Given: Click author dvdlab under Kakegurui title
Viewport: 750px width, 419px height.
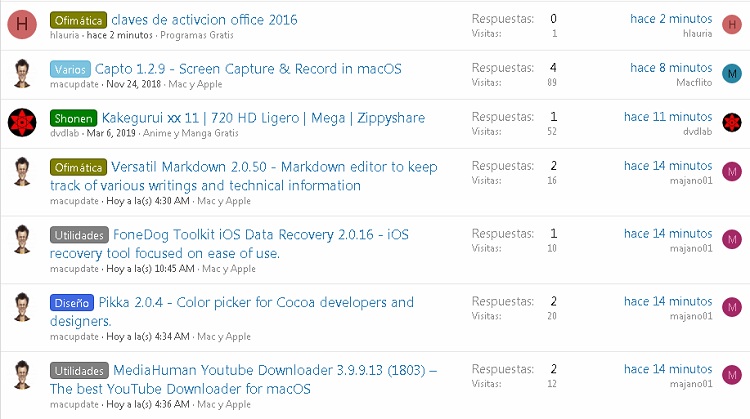Looking at the screenshot, I should pyautogui.click(x=64, y=133).
